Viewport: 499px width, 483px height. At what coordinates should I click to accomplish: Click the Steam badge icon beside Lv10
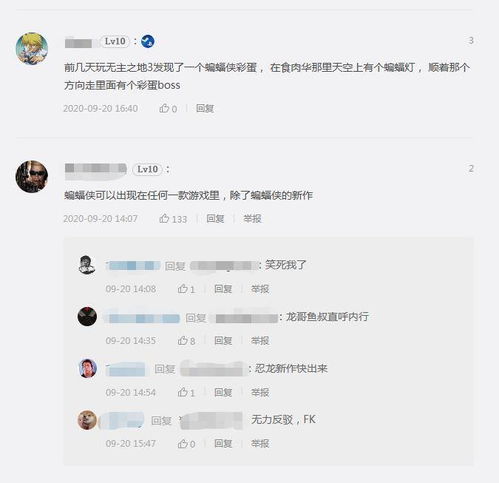(x=148, y=41)
